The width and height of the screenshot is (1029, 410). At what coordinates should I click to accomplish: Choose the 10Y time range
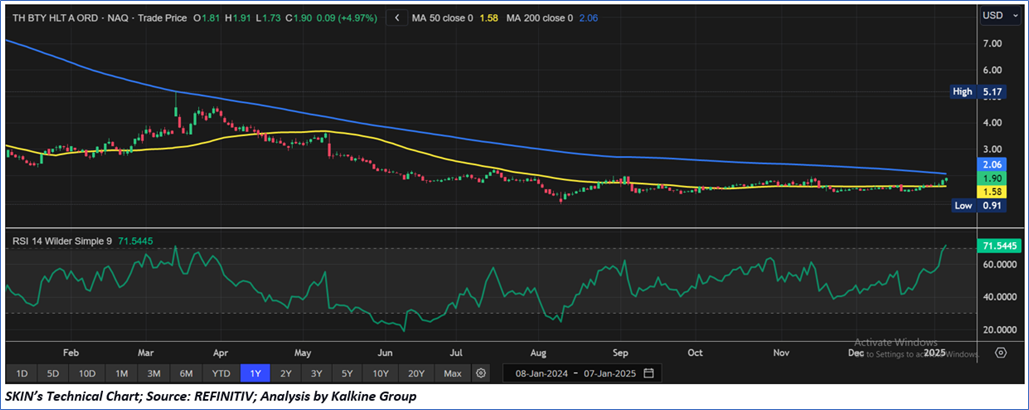[381, 373]
